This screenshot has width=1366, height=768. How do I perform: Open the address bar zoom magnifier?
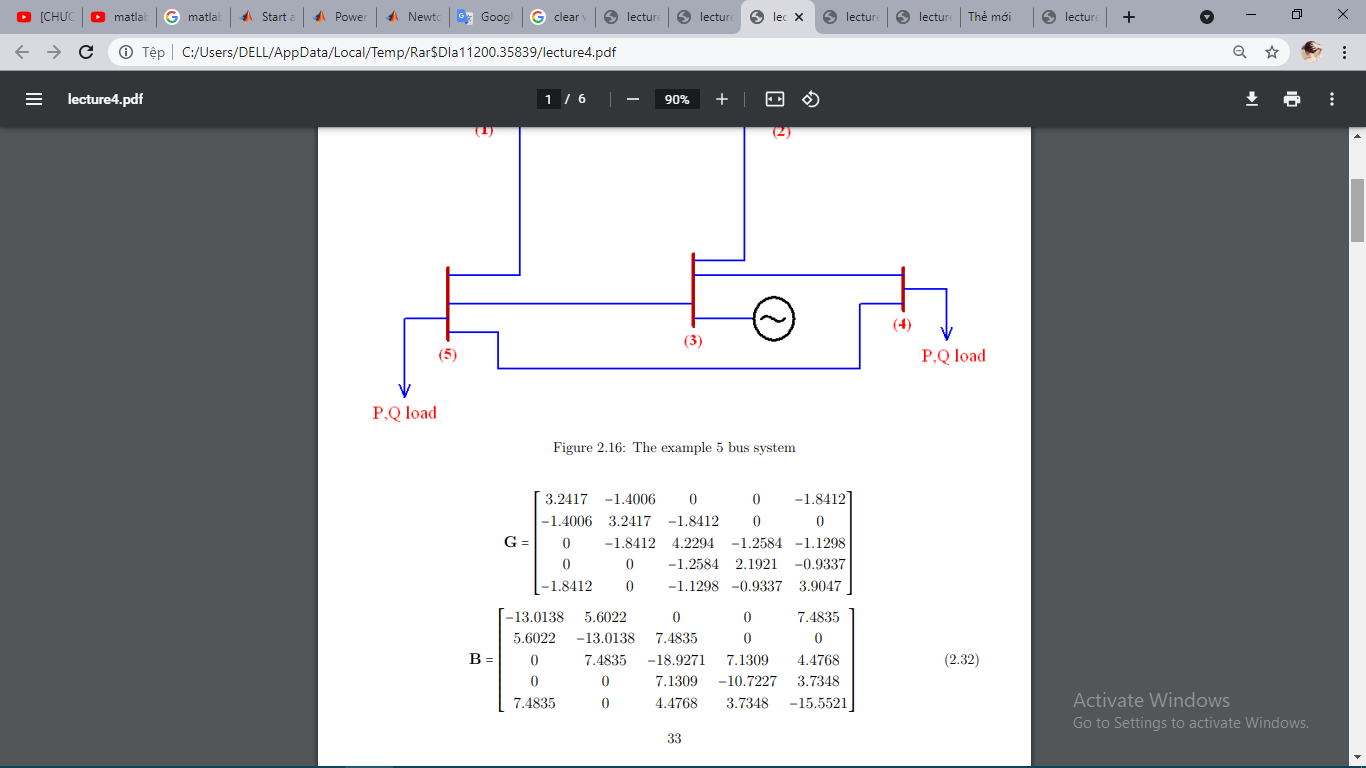pyautogui.click(x=1240, y=52)
